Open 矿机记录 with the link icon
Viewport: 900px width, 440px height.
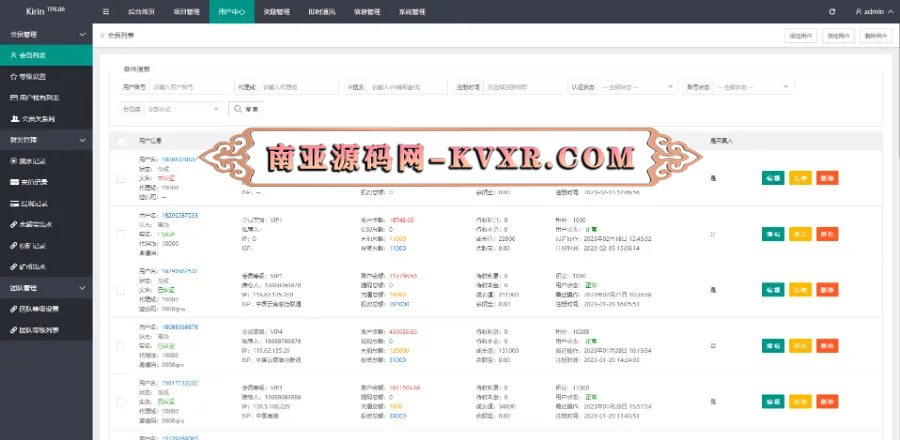click(46, 246)
